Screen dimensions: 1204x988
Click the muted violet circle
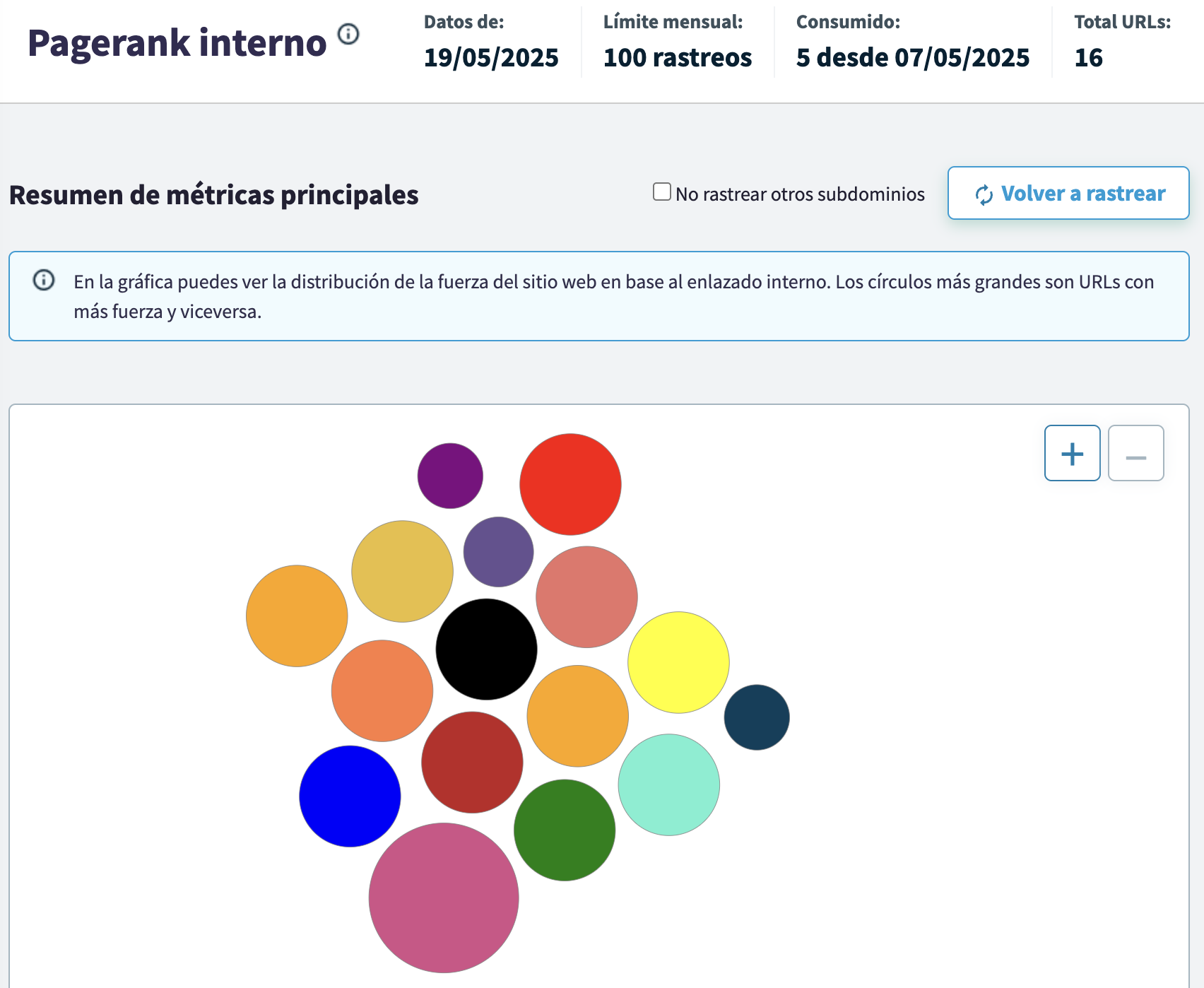(498, 552)
